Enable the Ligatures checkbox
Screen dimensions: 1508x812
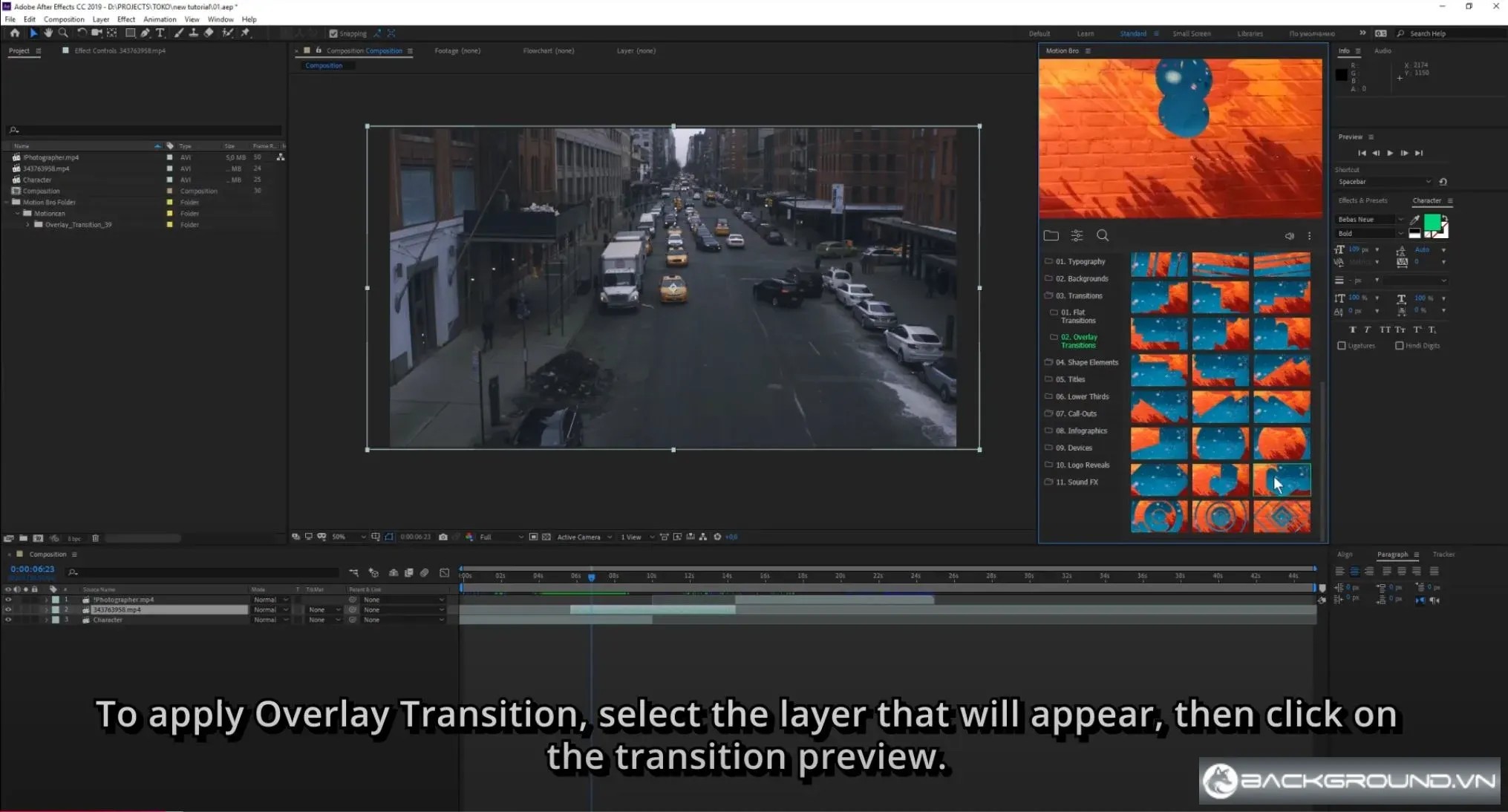pos(1342,346)
